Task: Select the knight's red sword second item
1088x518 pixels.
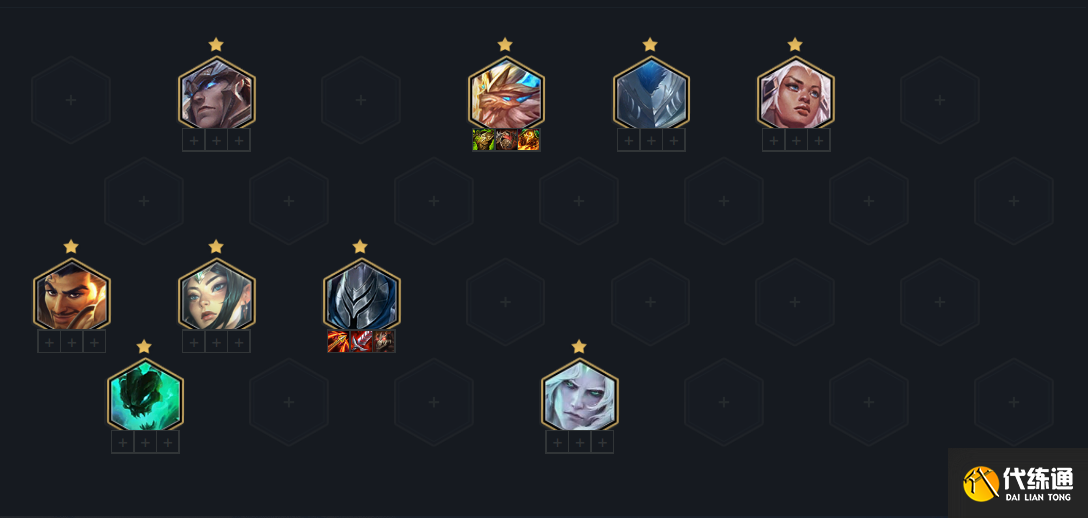Action: tap(361, 341)
